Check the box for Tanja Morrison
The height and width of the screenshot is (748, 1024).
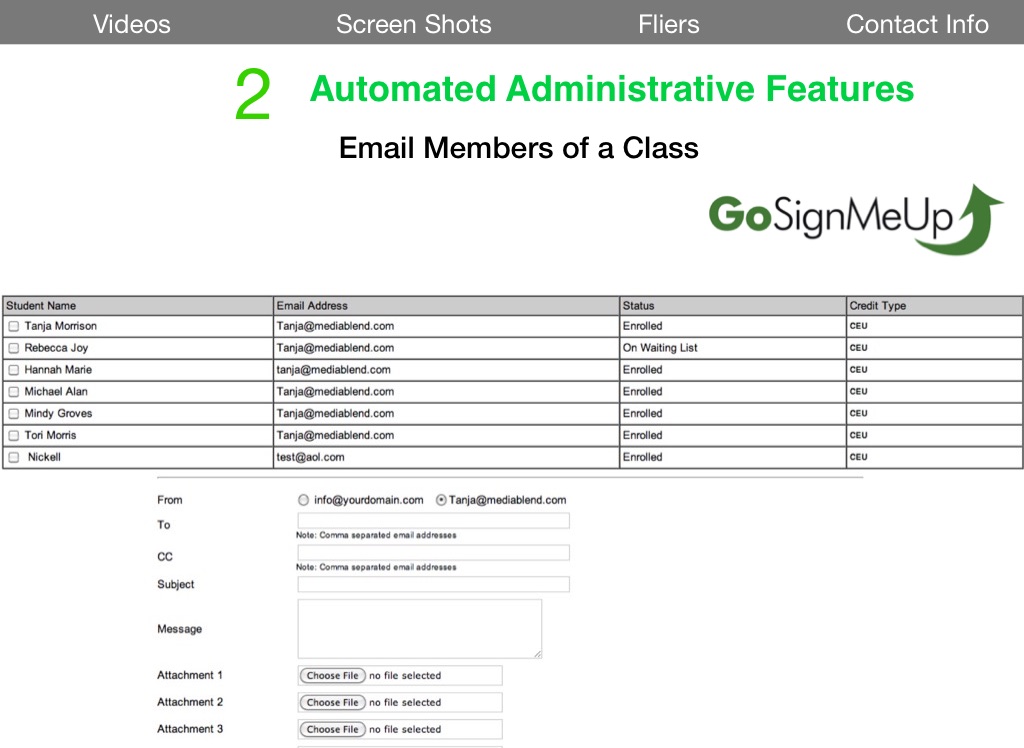click(14, 326)
